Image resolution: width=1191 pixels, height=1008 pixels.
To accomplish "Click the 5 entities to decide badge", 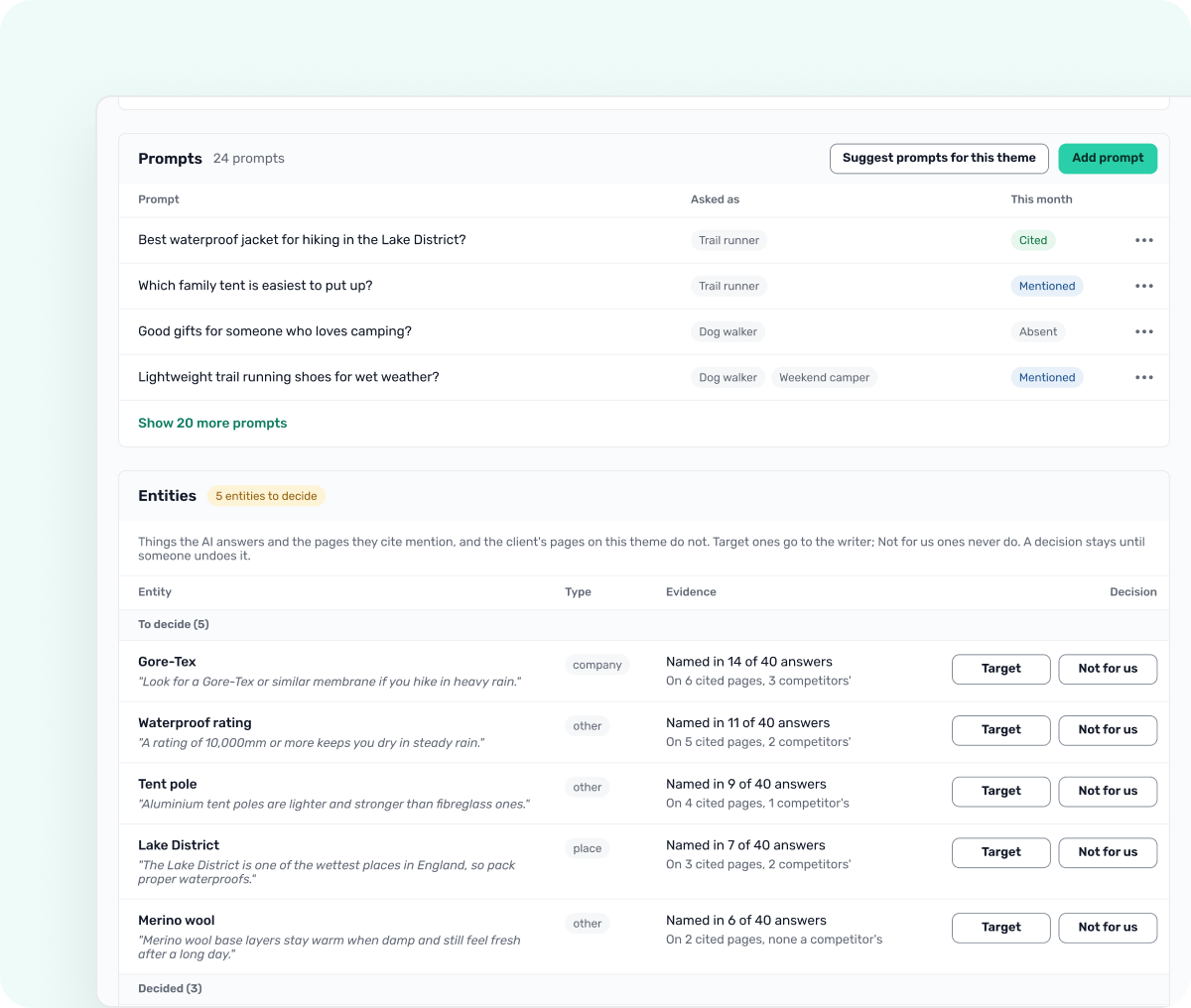I will click(x=266, y=496).
